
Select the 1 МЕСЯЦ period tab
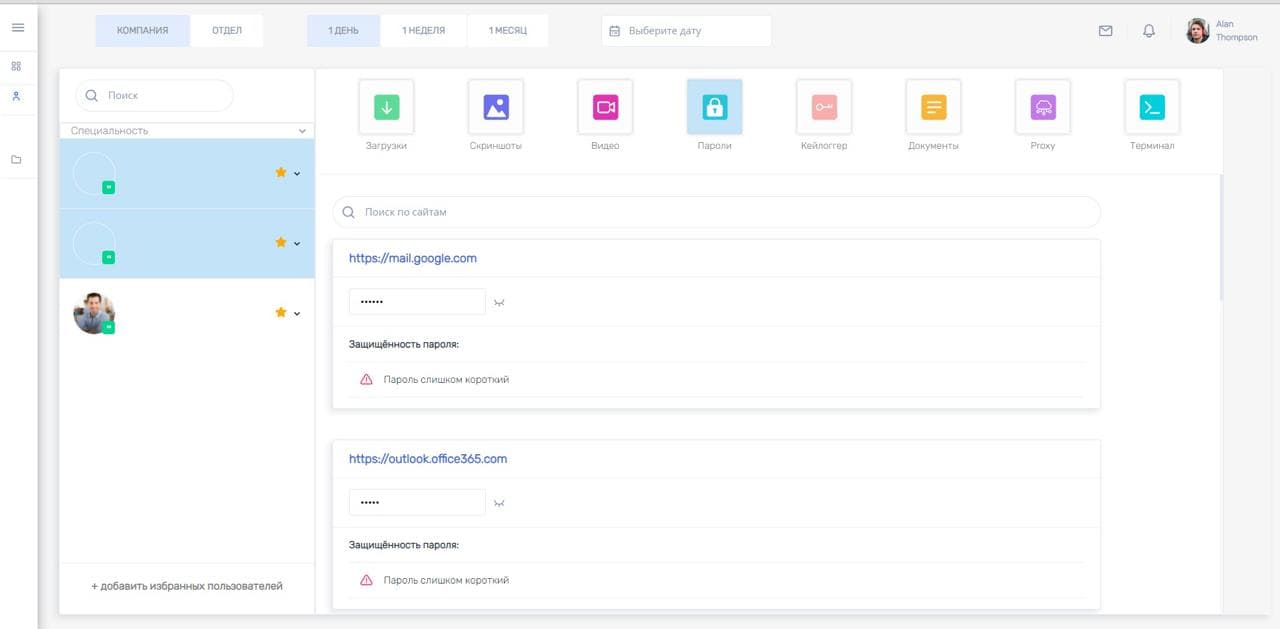(x=507, y=31)
